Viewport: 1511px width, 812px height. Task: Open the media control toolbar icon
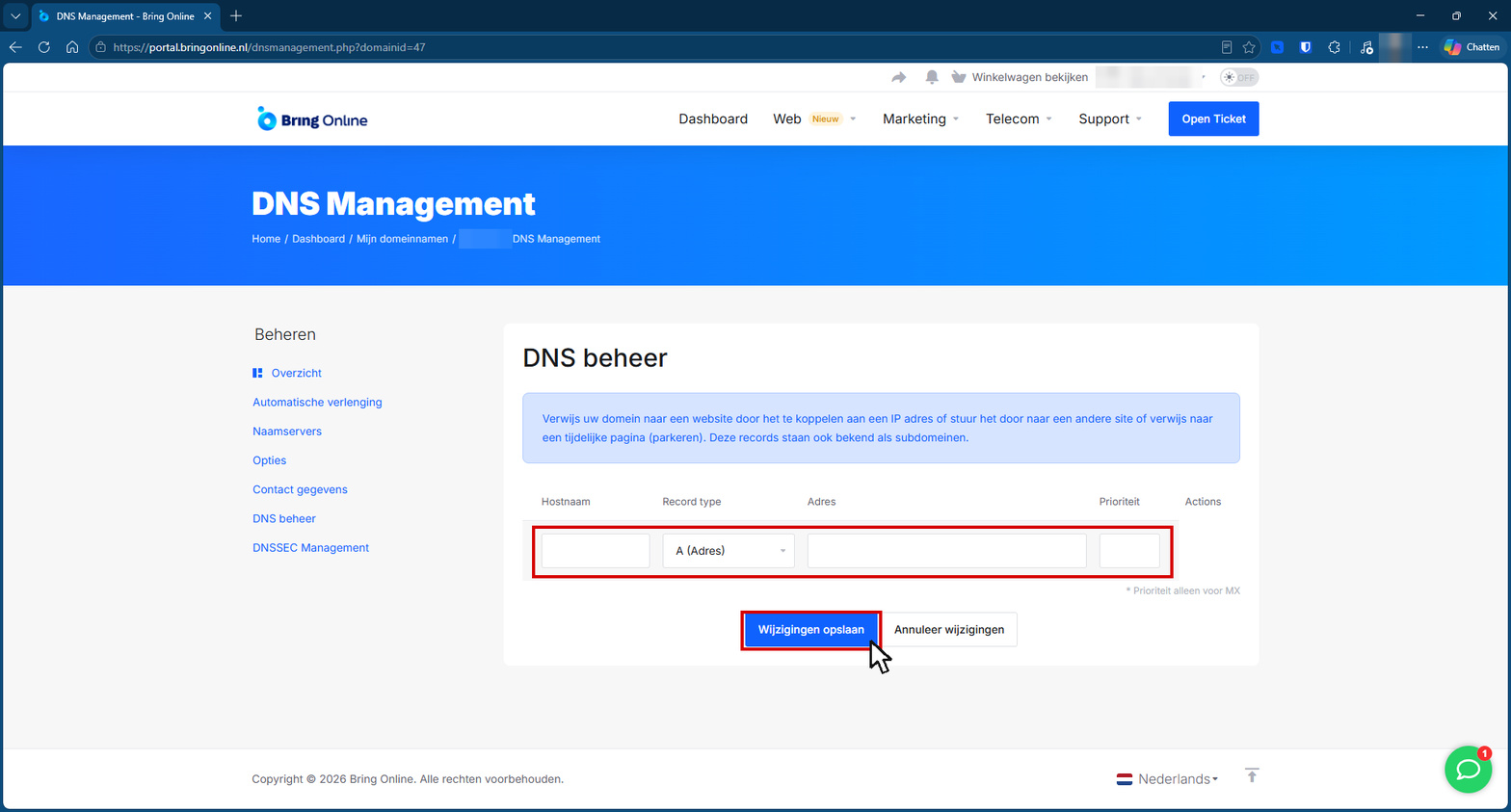[1366, 47]
